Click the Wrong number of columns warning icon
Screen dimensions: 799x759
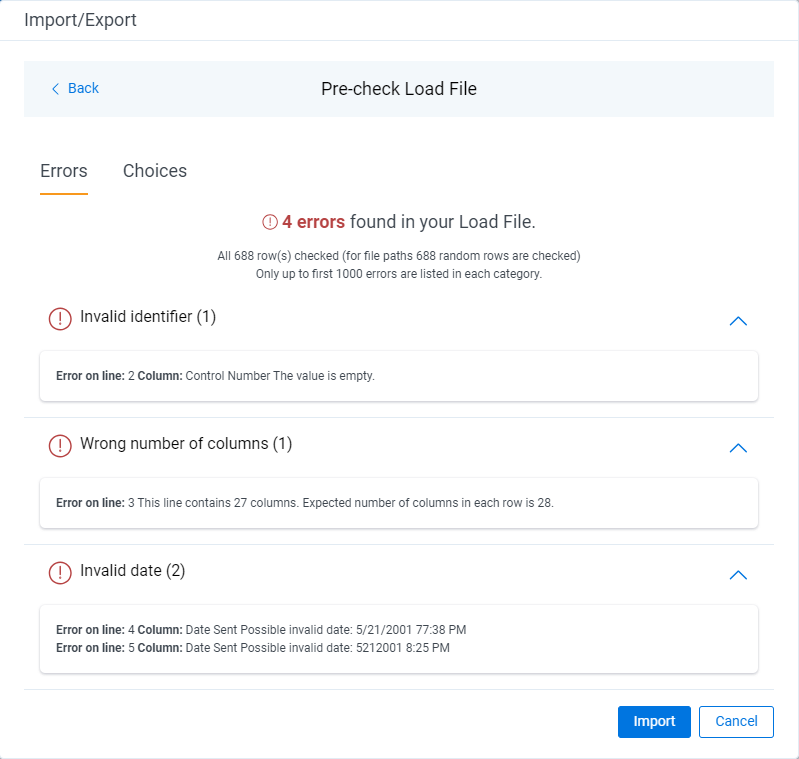click(60, 445)
